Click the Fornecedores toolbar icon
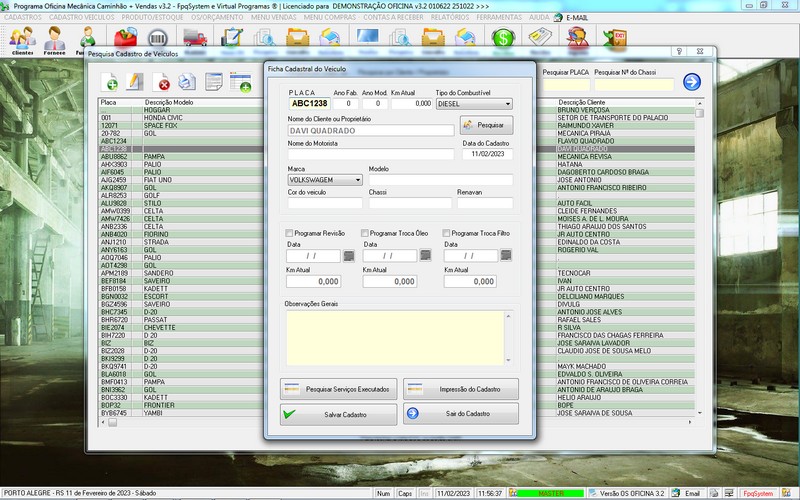The width and height of the screenshot is (800, 500). [55, 39]
